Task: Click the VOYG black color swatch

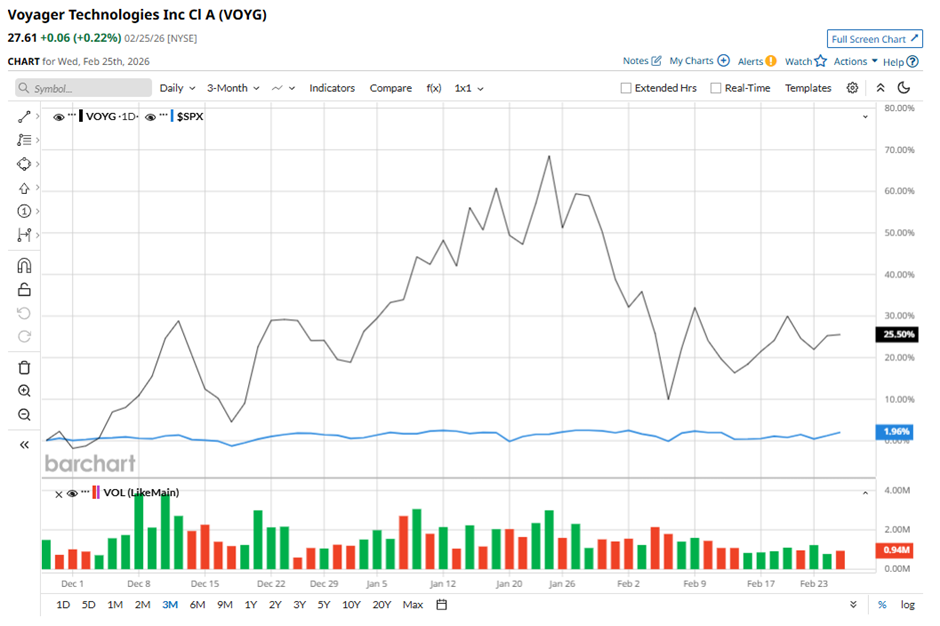Action: click(80, 116)
